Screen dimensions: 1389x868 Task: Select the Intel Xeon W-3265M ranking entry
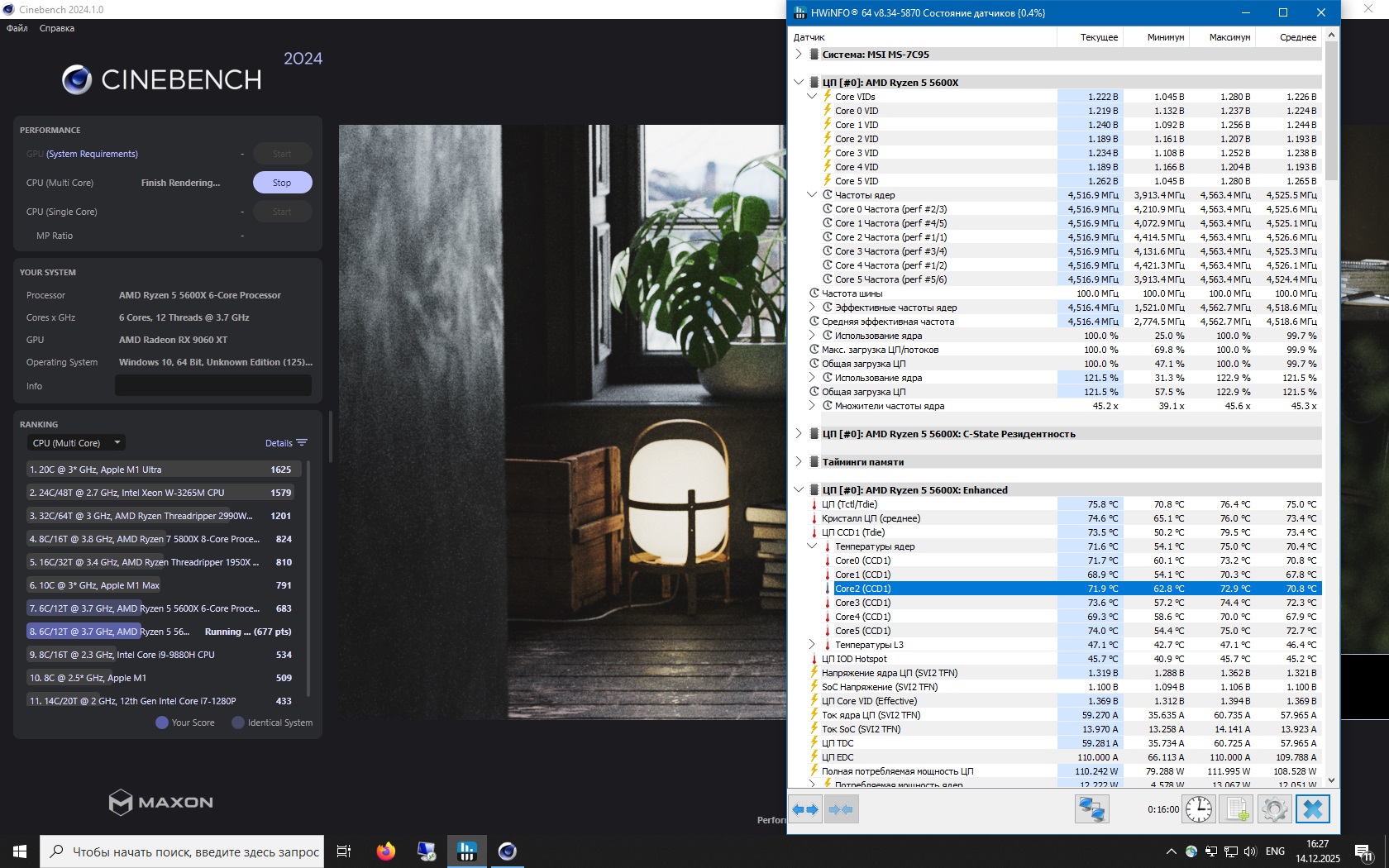(x=160, y=493)
